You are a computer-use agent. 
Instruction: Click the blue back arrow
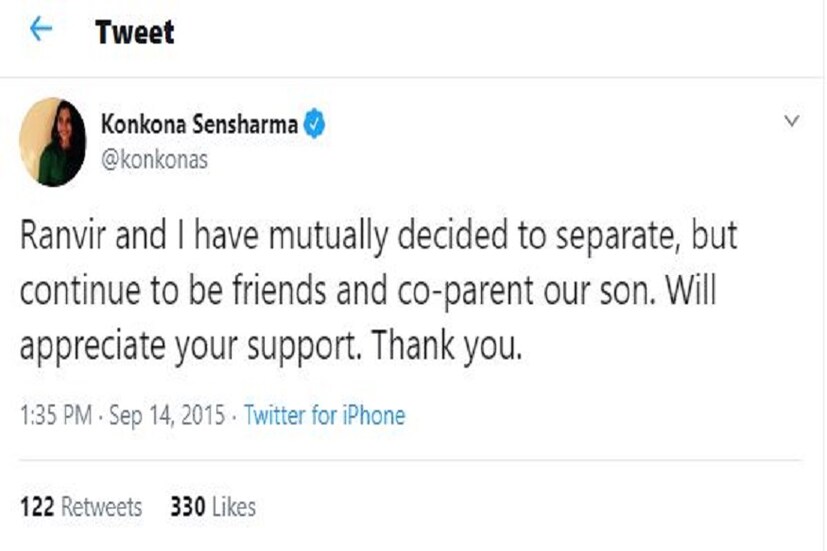(40, 30)
